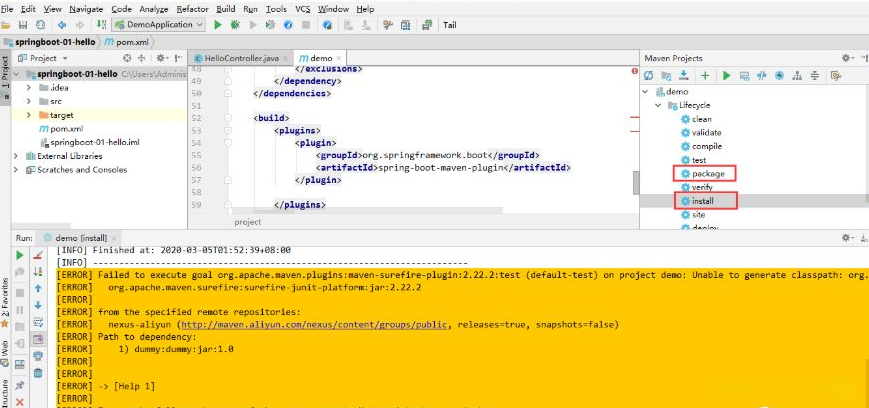Collapse the demo node in Maven panel
The height and width of the screenshot is (408, 869).
645,91
